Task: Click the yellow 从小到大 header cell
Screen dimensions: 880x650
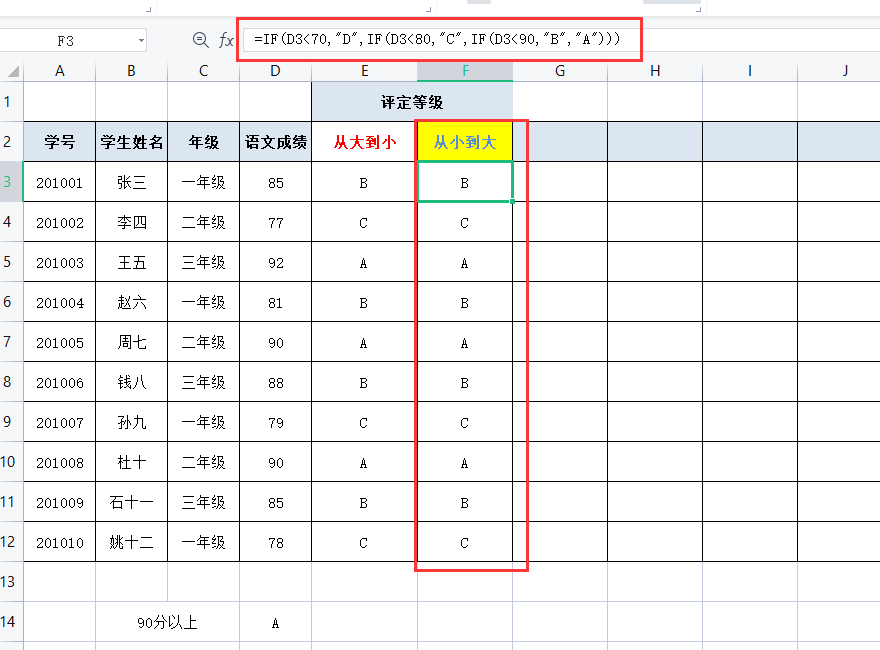Action: [465, 141]
